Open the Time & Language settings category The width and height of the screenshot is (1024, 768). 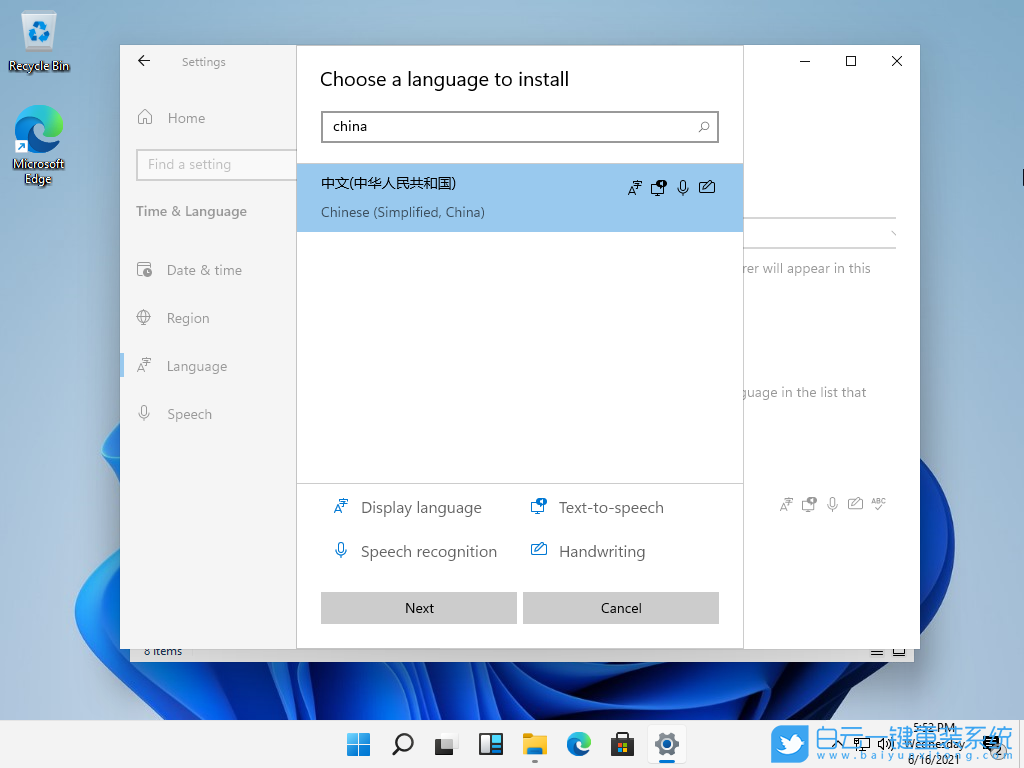click(x=190, y=211)
